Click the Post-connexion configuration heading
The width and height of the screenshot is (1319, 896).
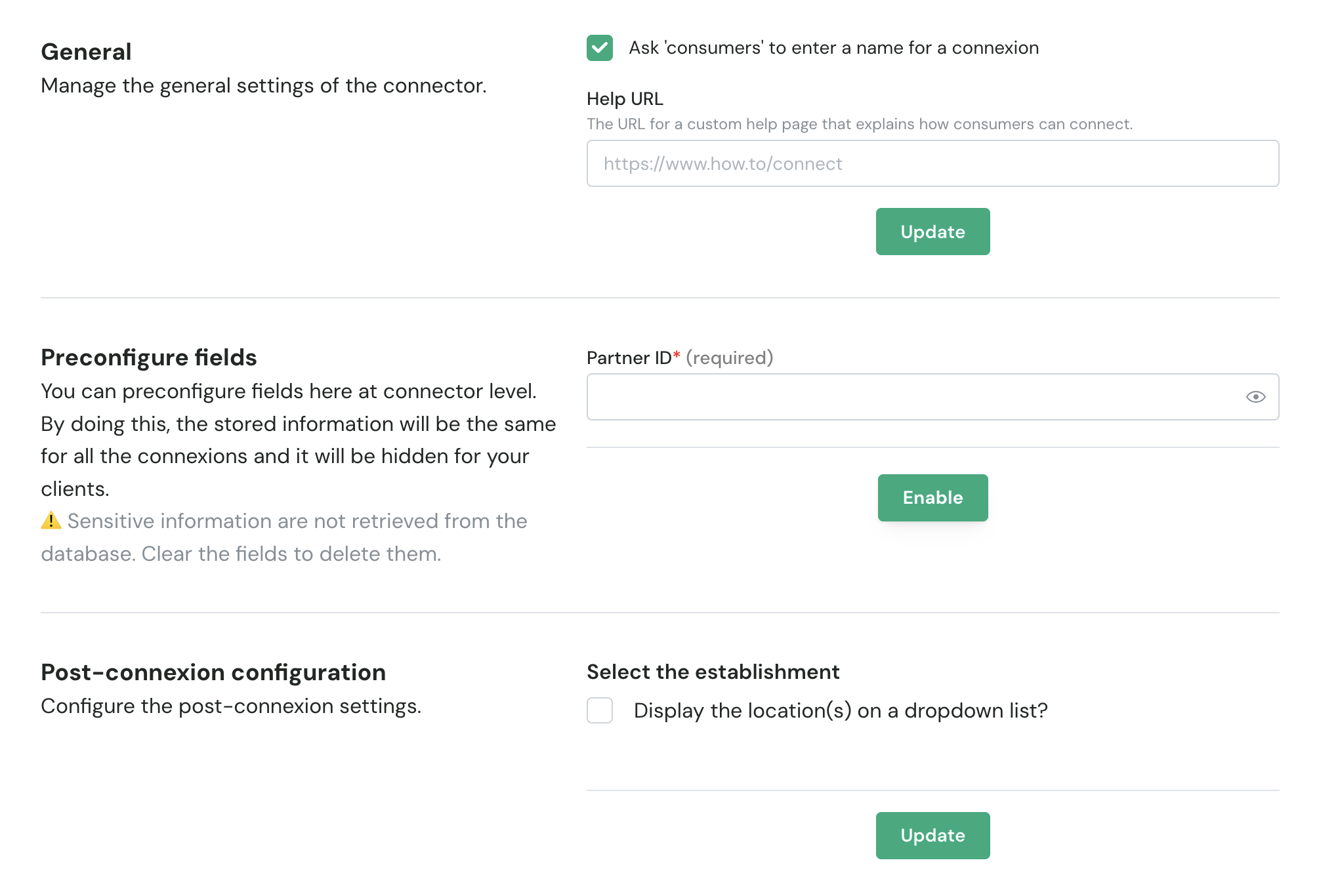point(213,672)
